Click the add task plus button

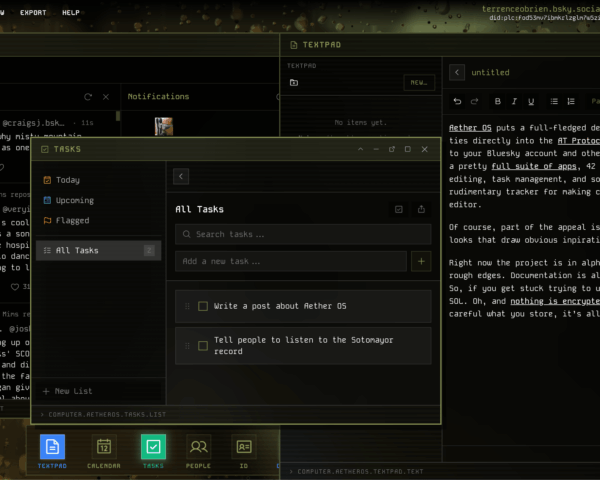pyautogui.click(x=420, y=261)
